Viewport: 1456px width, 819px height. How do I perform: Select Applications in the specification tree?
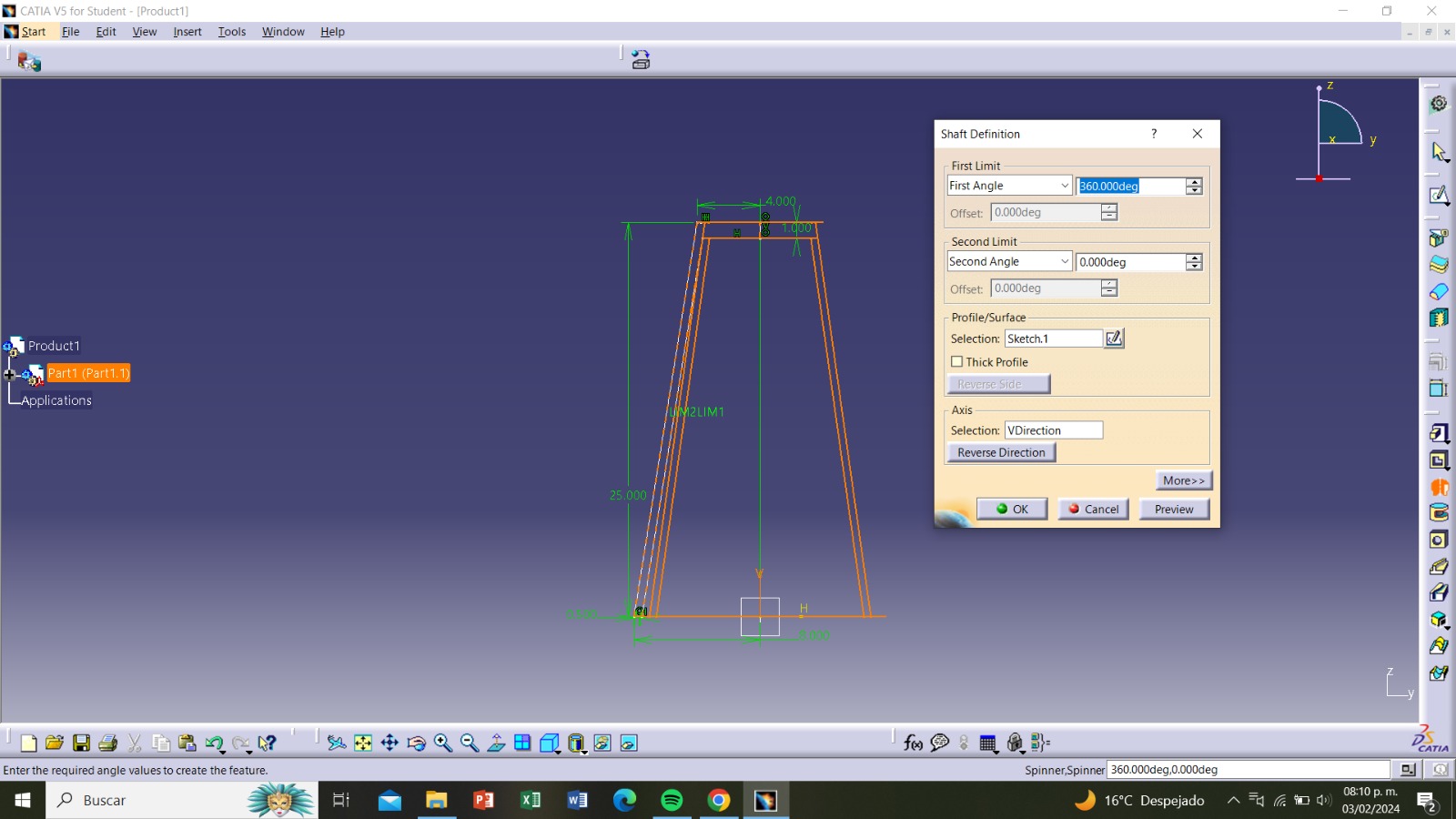[56, 400]
